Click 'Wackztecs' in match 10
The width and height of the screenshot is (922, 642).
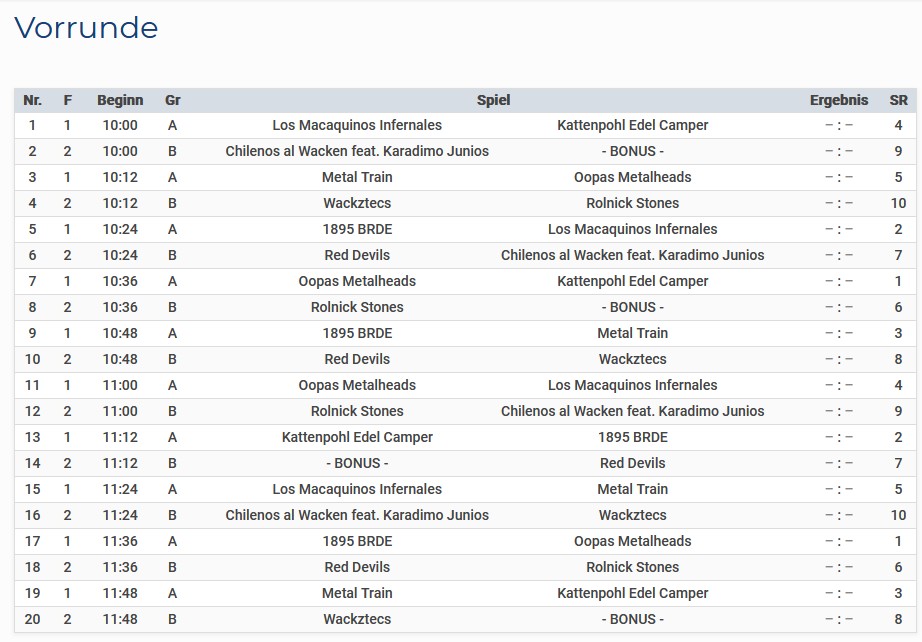(x=633, y=359)
